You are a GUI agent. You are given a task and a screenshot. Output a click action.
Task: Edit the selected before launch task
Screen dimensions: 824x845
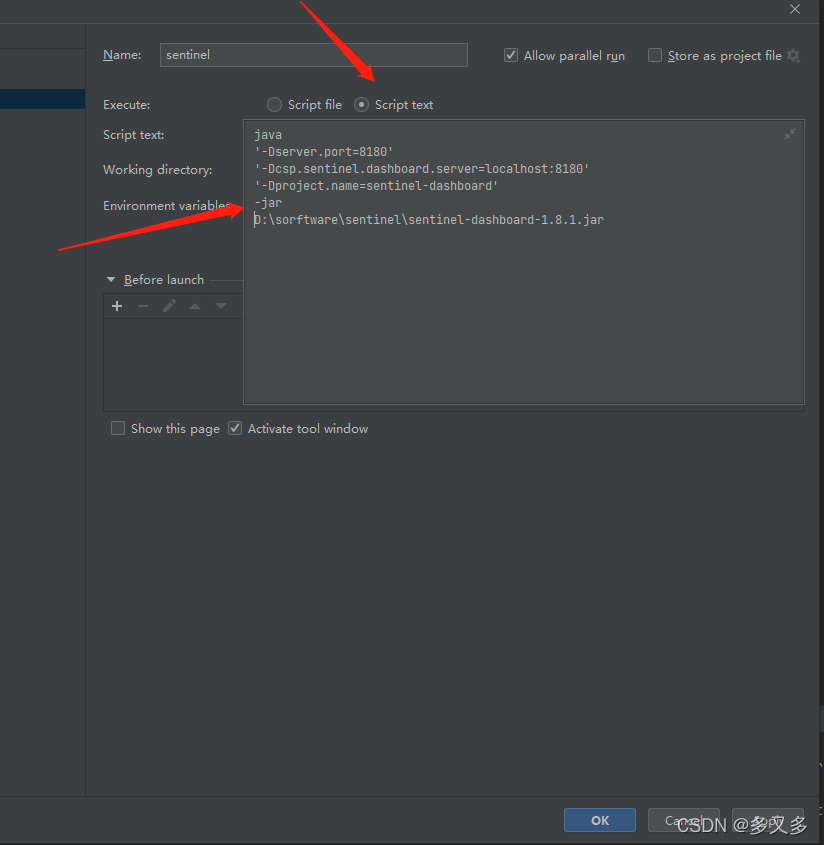pyautogui.click(x=169, y=306)
